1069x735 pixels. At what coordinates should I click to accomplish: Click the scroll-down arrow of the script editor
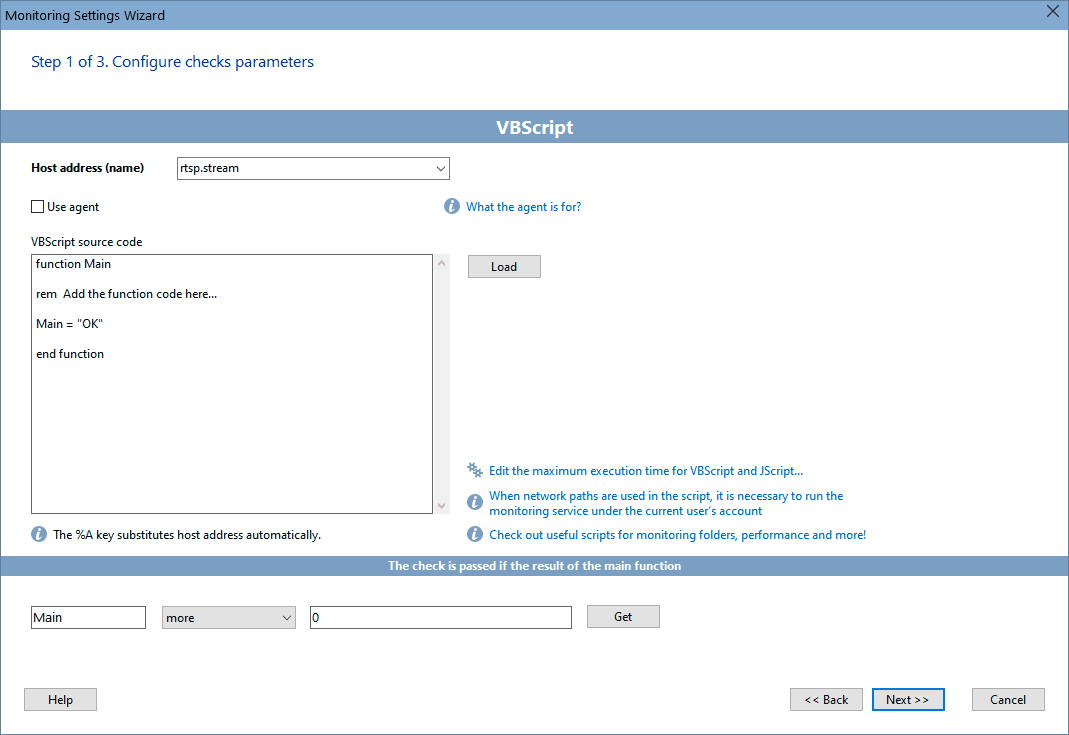tap(441, 505)
